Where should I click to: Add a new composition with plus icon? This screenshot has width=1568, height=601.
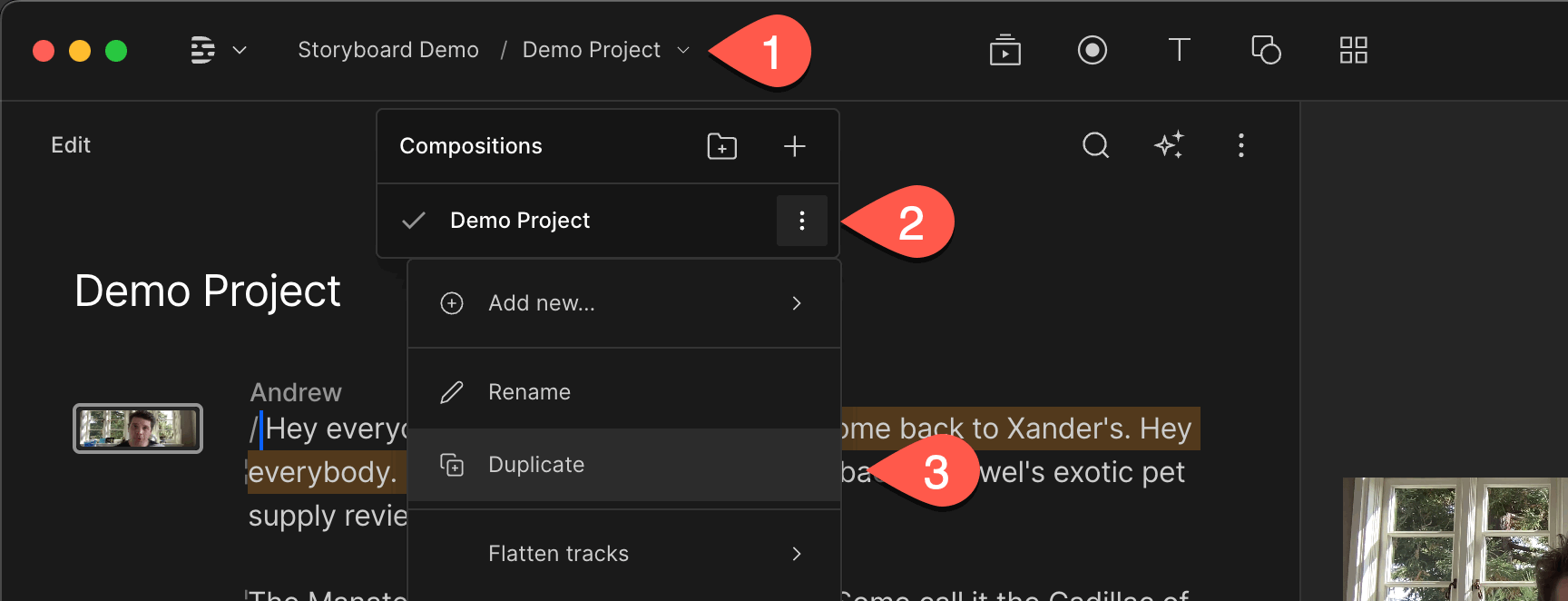(795, 146)
